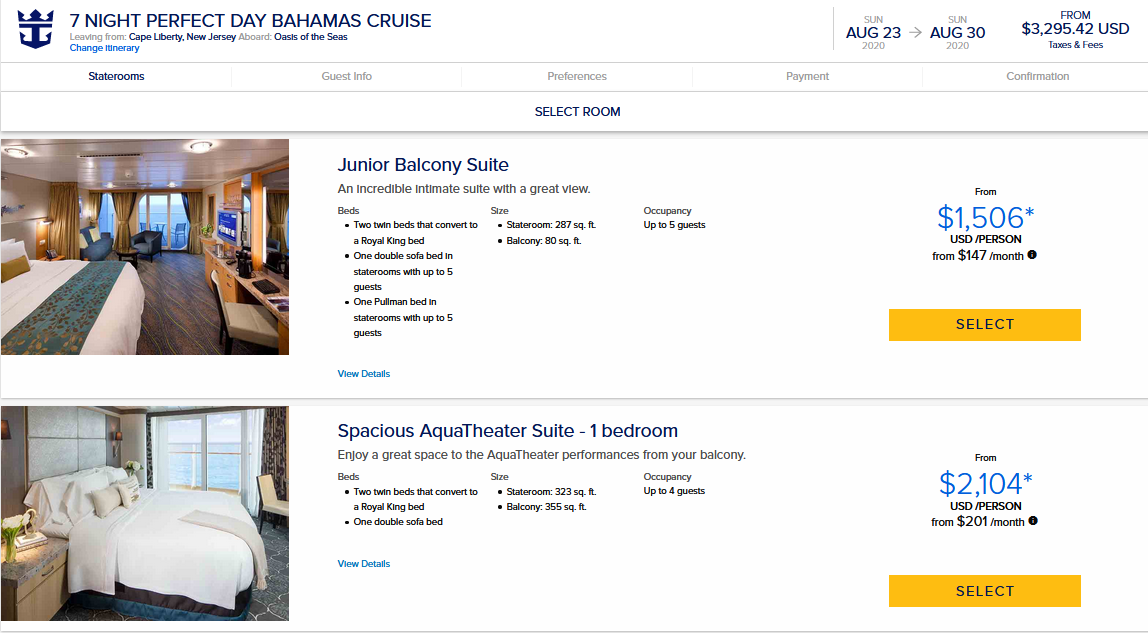Switch to the Staterooms step tab
Image resolution: width=1148 pixels, height=633 pixels.
(116, 76)
